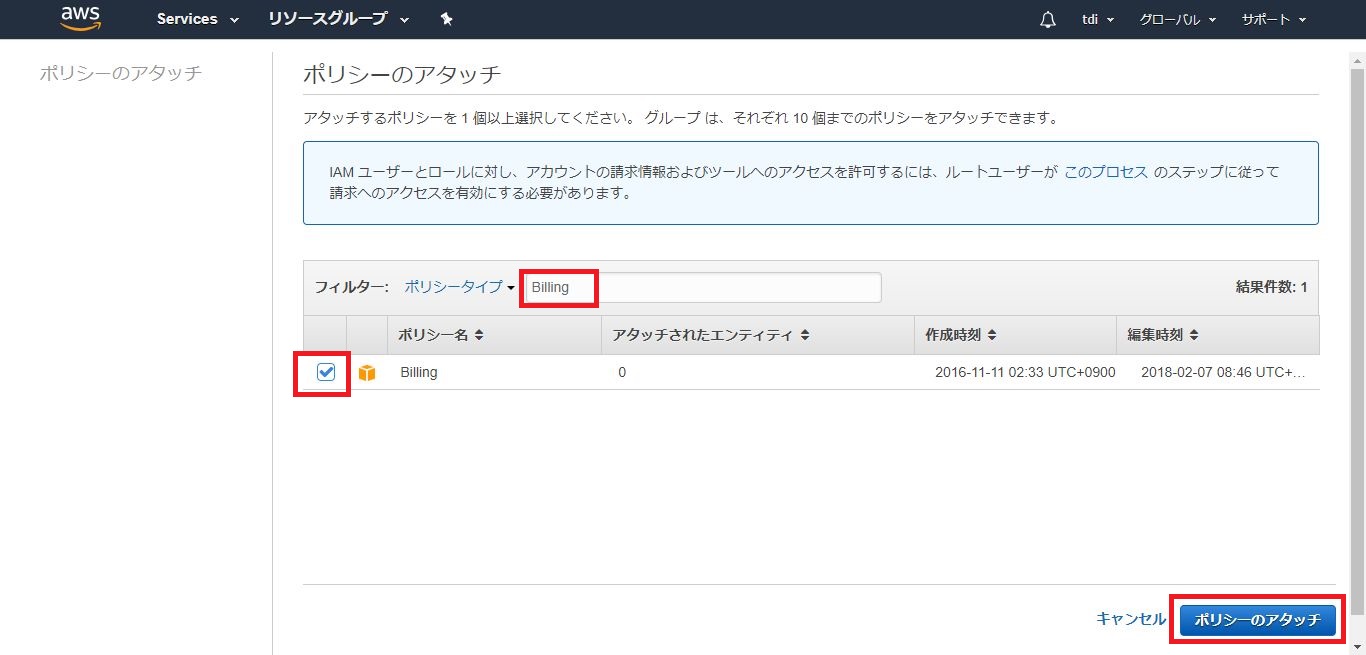Uncheck the Billing policy checkbox
Screen dimensions: 1366x655
click(x=326, y=372)
